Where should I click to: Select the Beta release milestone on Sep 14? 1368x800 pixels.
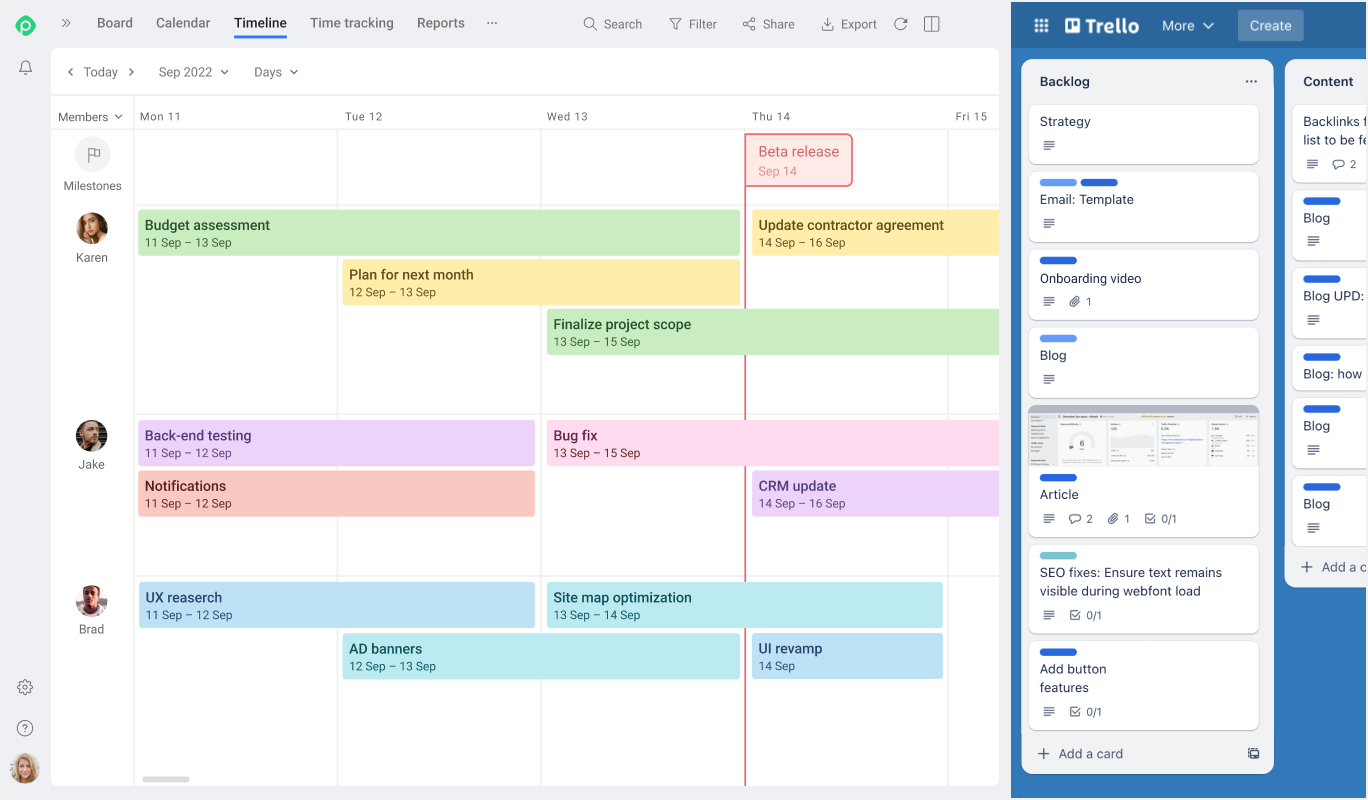coord(798,160)
